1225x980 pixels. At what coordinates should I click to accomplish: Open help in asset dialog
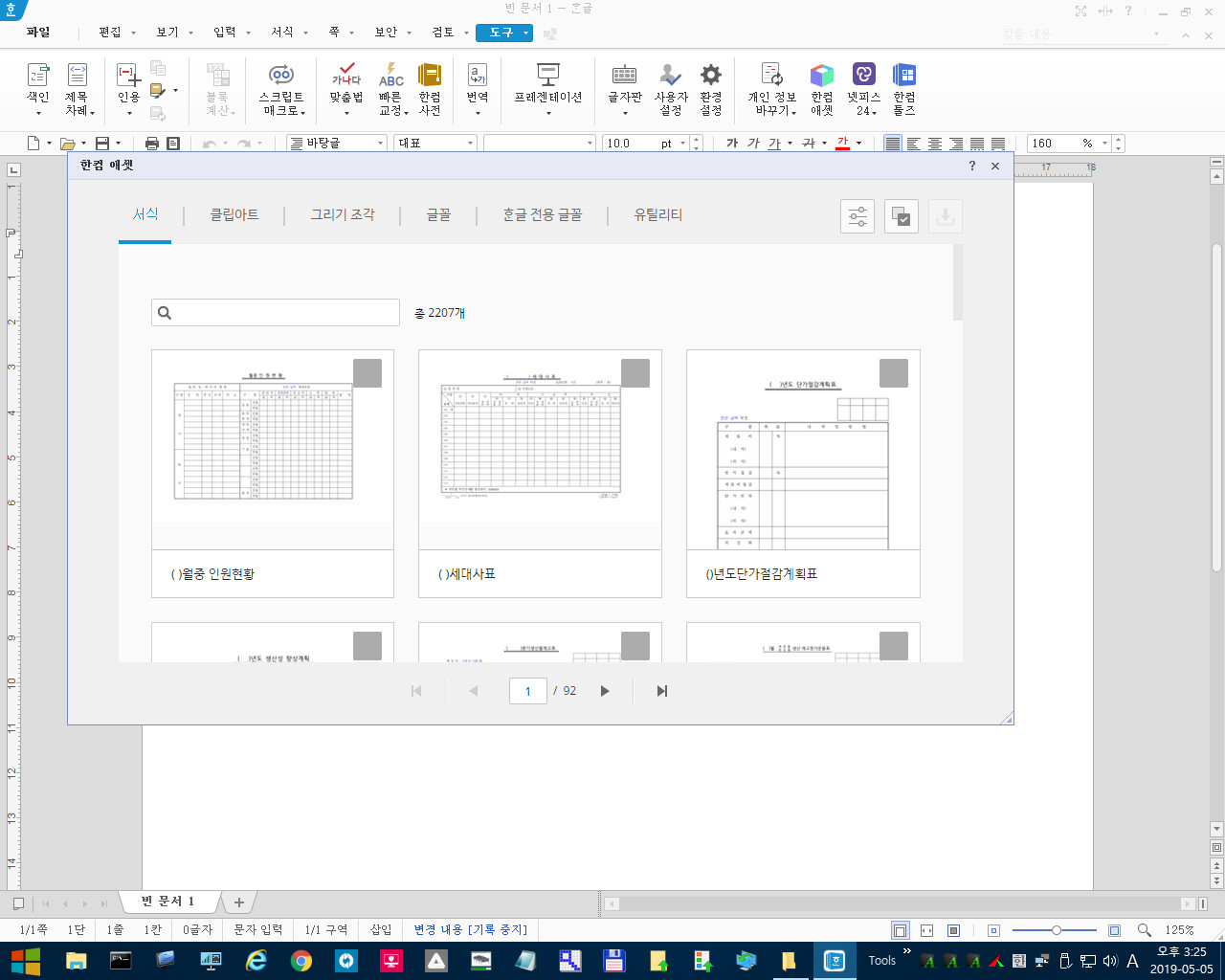[x=972, y=166]
